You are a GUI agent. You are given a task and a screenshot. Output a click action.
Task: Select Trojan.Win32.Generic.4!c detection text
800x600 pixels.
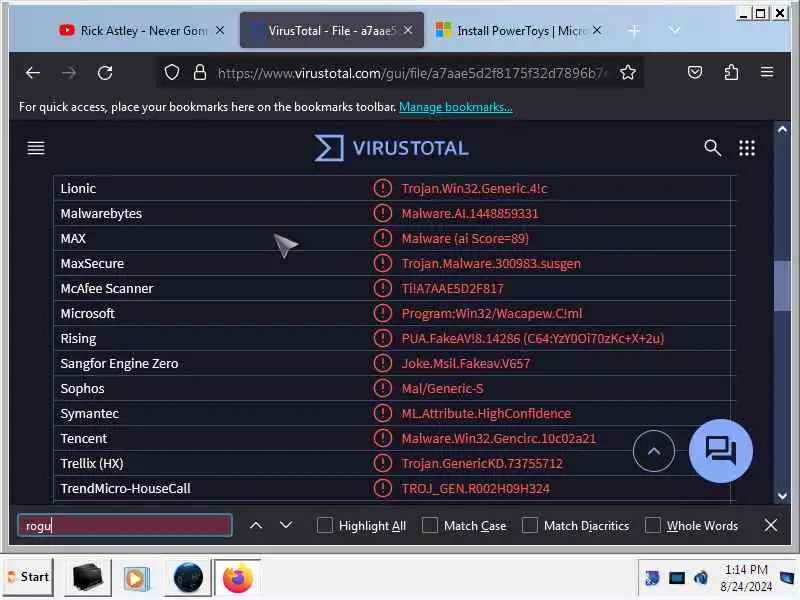pyautogui.click(x=474, y=188)
